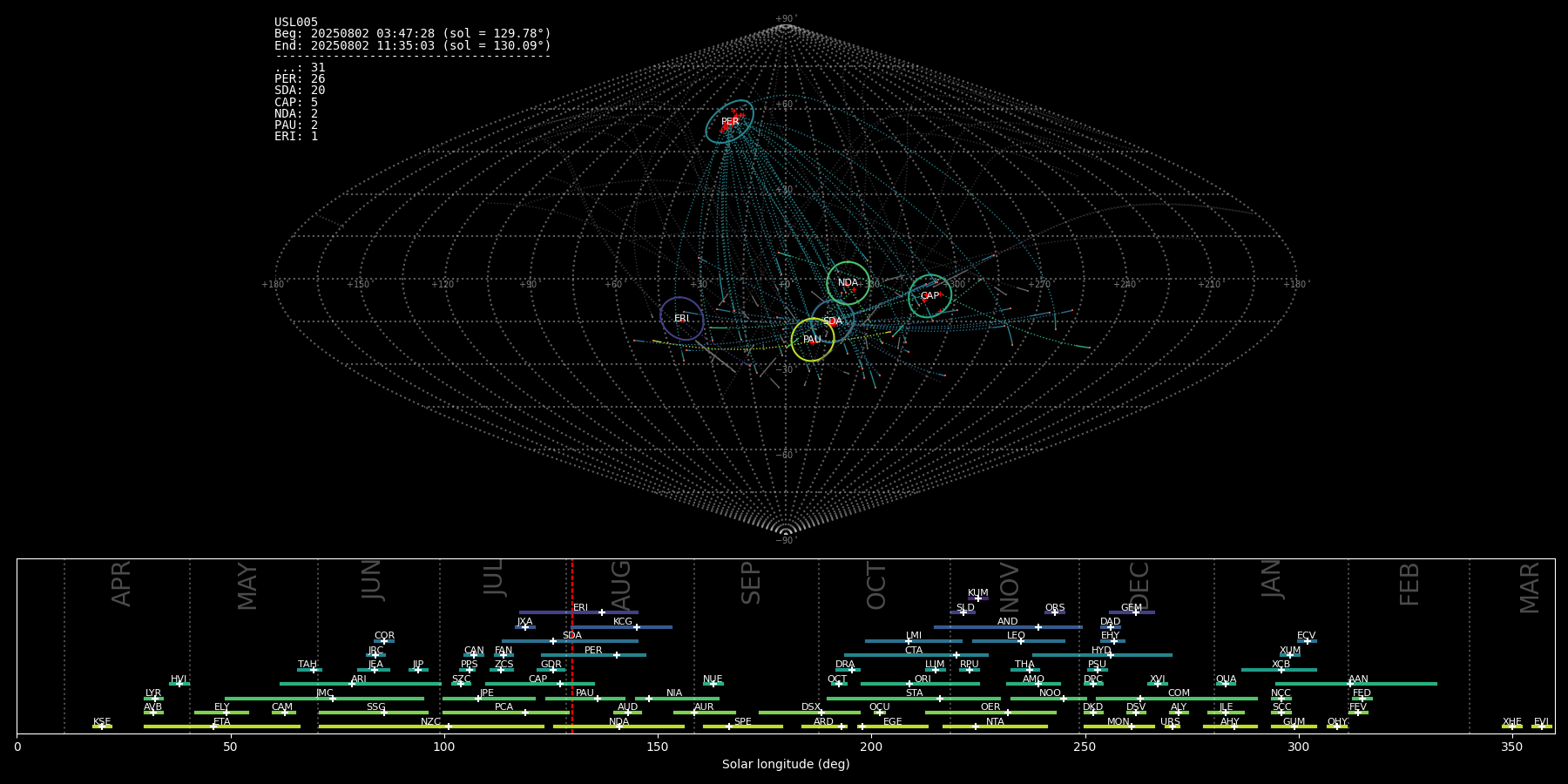Image resolution: width=1568 pixels, height=784 pixels.
Task: Click the 350 tick label on longitude axis
Action: coord(1511,747)
